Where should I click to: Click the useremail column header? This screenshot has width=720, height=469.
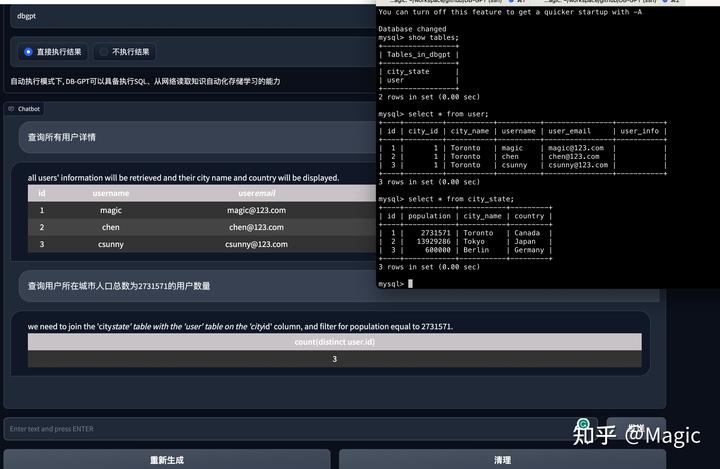(x=257, y=193)
